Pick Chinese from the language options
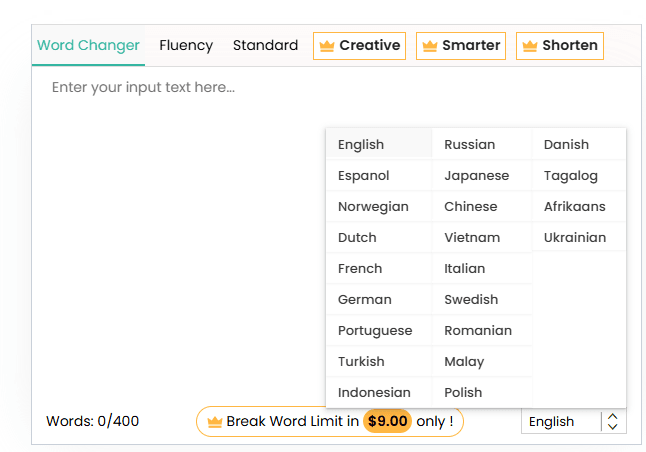Screen dimensions: 646x452 (x=470, y=207)
